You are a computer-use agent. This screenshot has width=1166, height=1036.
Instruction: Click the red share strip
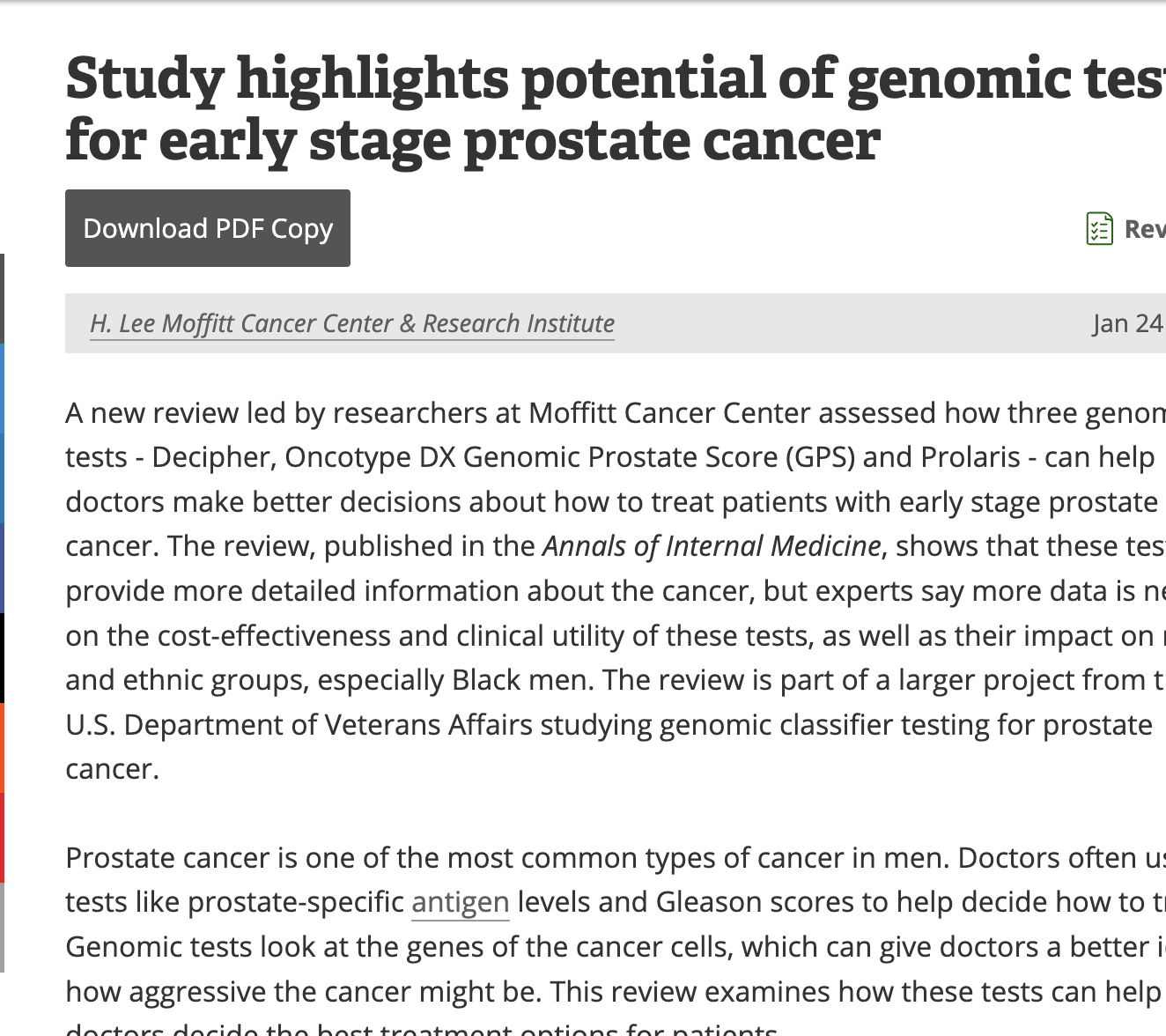pyautogui.click(x=2, y=838)
